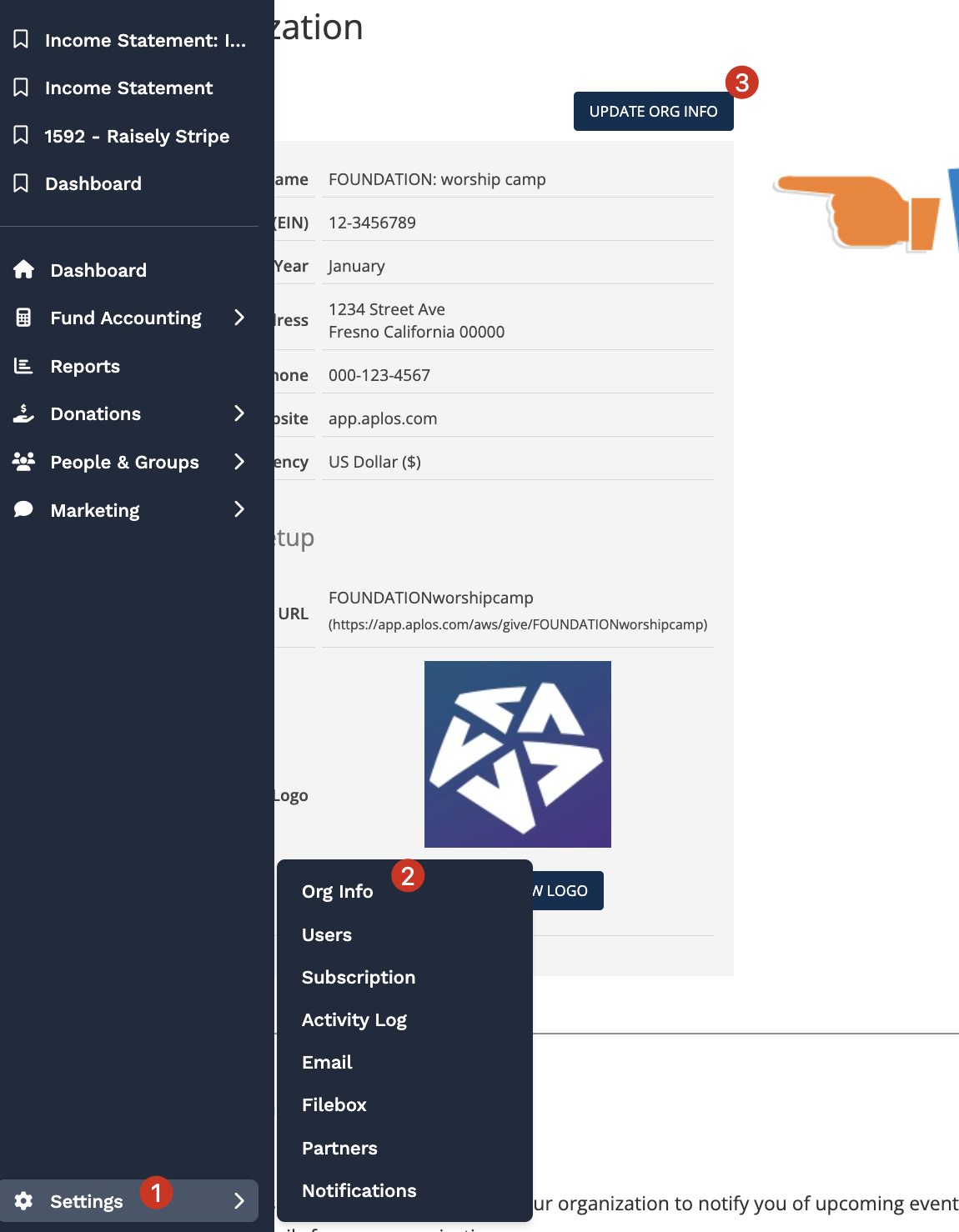This screenshot has width=959, height=1232.
Task: Click the Fund Accounting calculator icon
Action: tap(23, 318)
